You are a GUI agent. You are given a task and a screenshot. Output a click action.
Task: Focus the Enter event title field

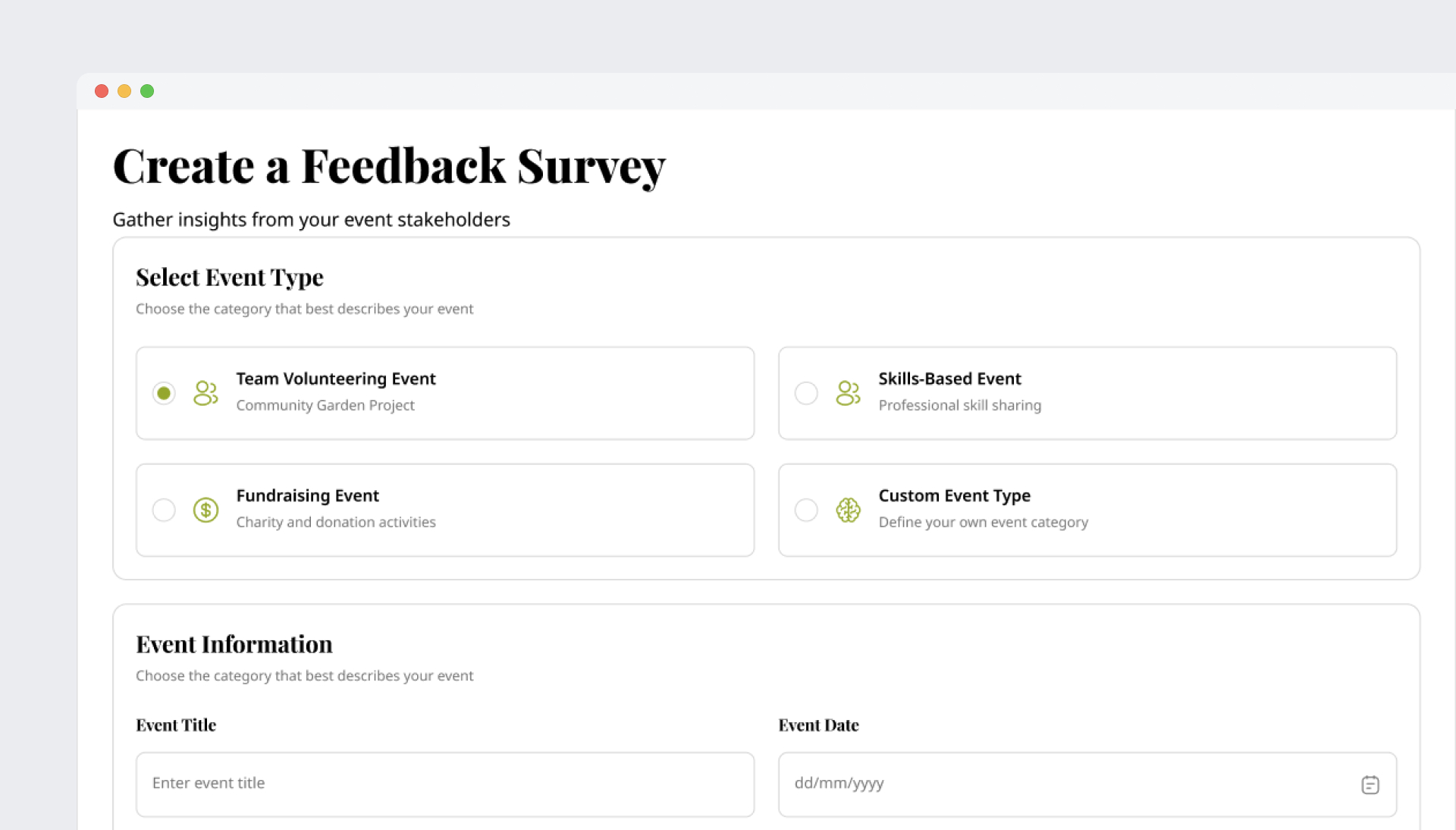(x=444, y=784)
